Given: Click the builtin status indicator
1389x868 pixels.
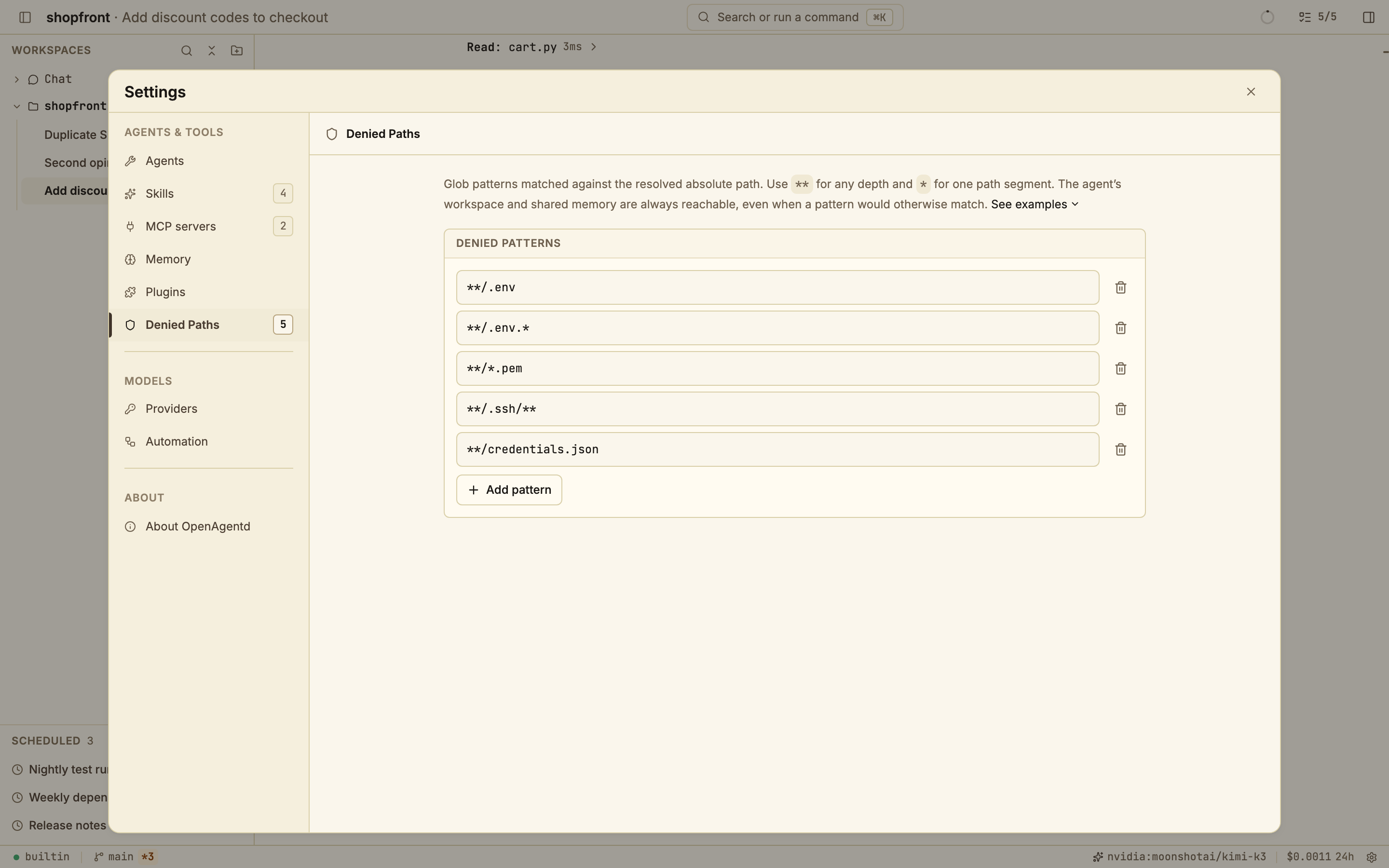Looking at the screenshot, I should 41,857.
